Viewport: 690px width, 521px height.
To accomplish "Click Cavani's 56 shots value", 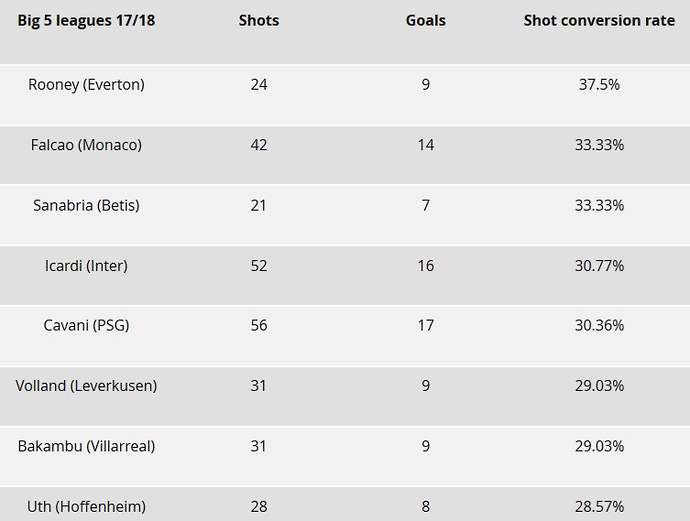I will click(x=259, y=325).
